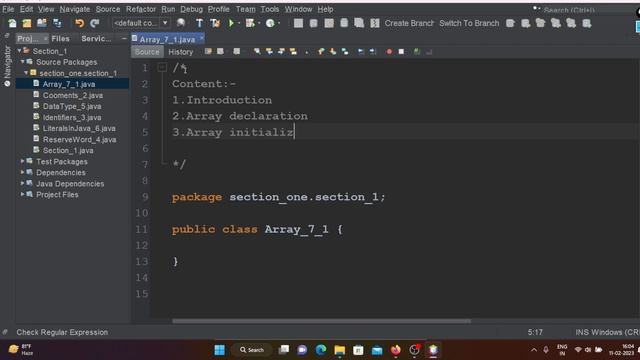
Task: Collapse the Section_1 project node
Action: tap(19, 51)
